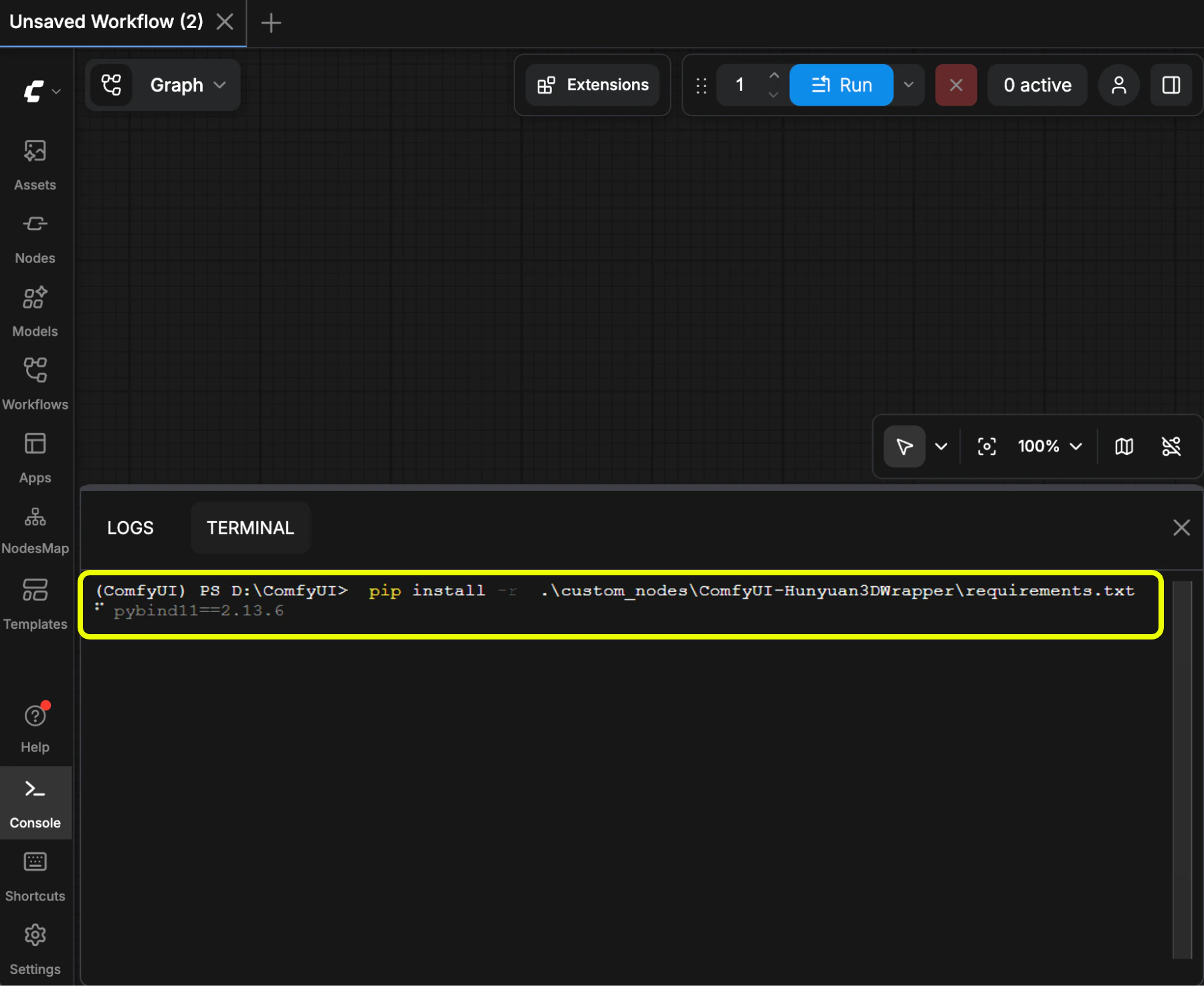The width and height of the screenshot is (1204, 986).
Task: Switch to the LOGS tab
Action: pos(130,527)
